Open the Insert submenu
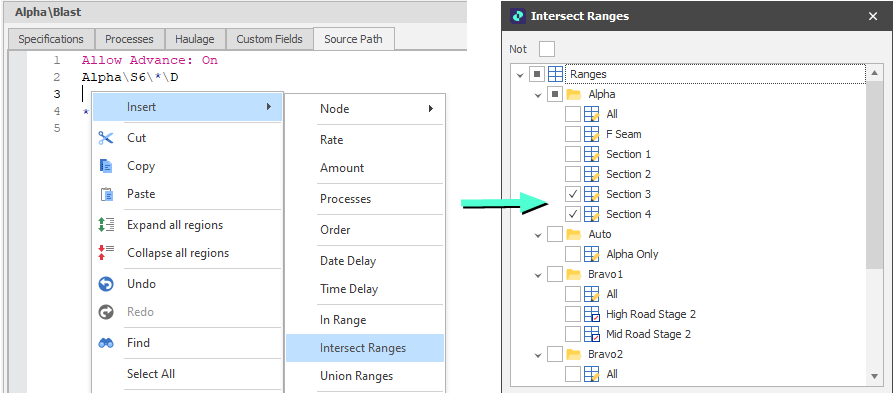The width and height of the screenshot is (896, 393). point(187,107)
